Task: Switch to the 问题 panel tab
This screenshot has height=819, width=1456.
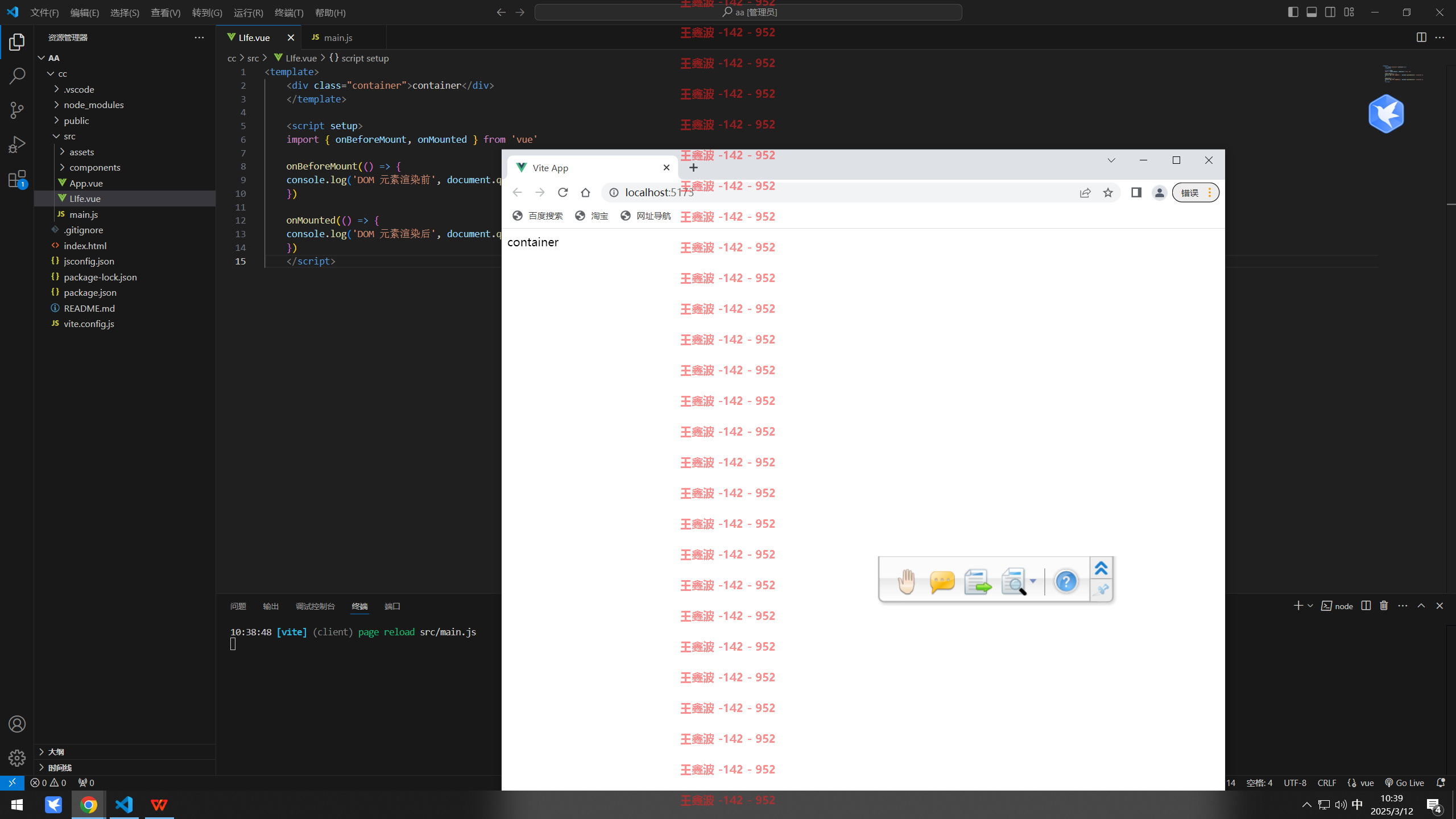Action: tap(238, 606)
